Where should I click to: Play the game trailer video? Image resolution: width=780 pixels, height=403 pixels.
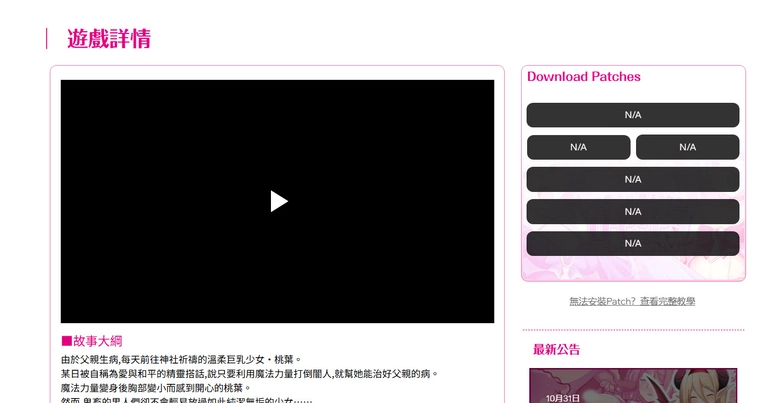click(279, 201)
